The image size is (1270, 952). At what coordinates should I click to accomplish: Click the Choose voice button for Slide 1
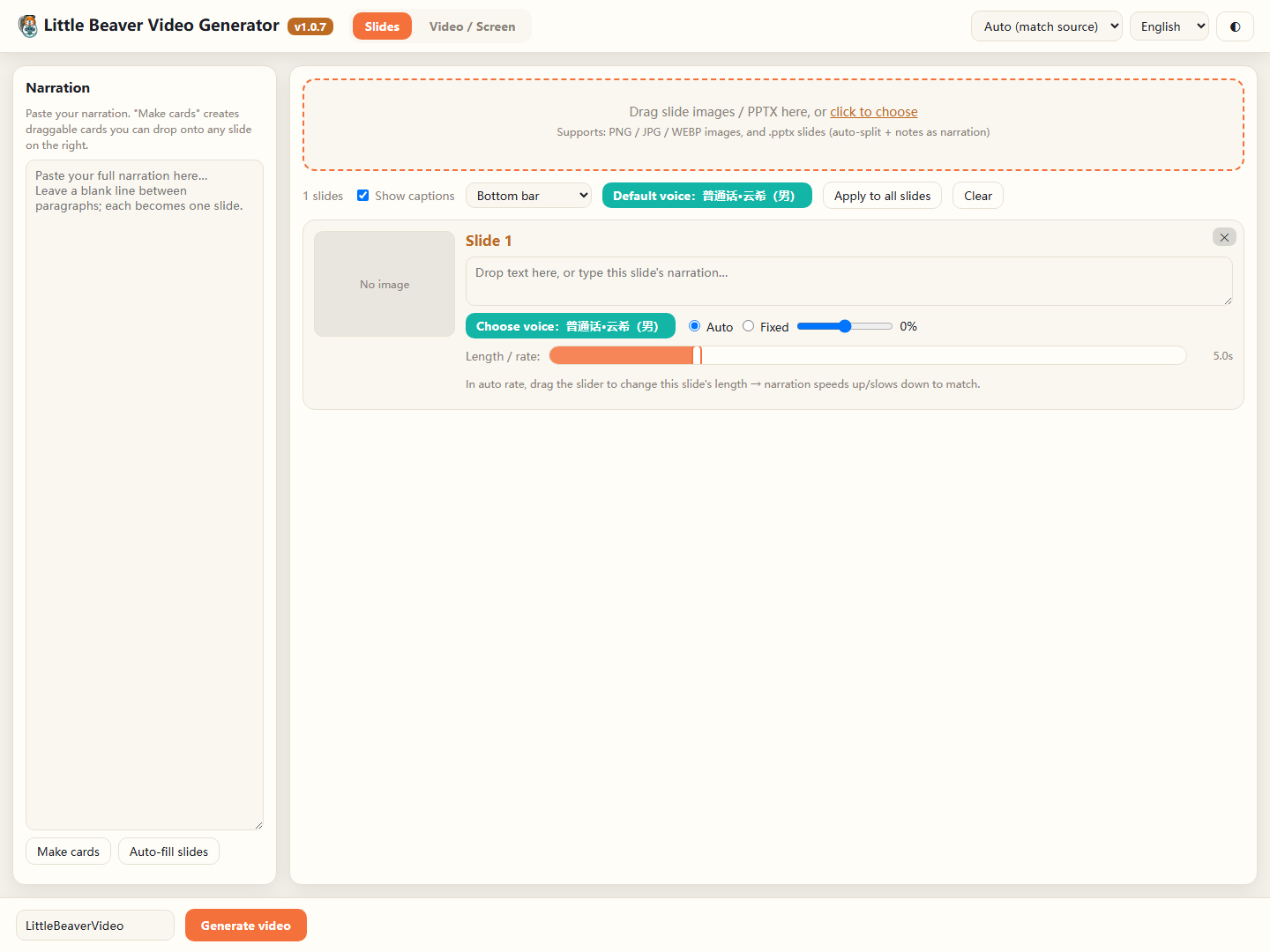point(571,326)
